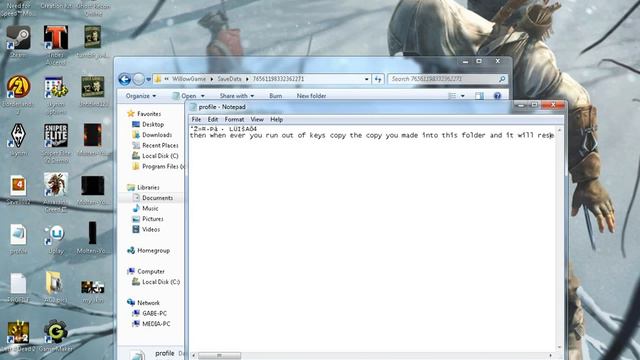Open the Left 4 Dead 2 shortcut
This screenshot has height=360, width=640.
tap(18, 336)
